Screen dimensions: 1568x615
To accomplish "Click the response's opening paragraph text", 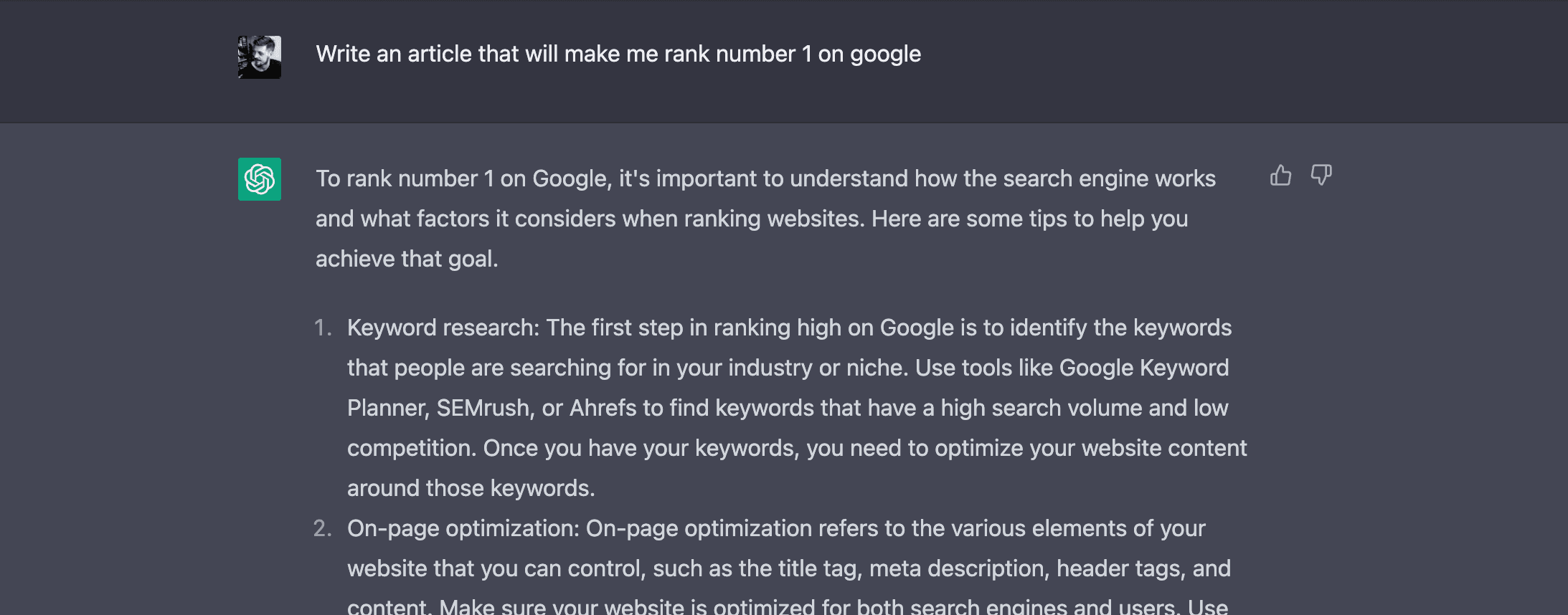I will pos(765,219).
